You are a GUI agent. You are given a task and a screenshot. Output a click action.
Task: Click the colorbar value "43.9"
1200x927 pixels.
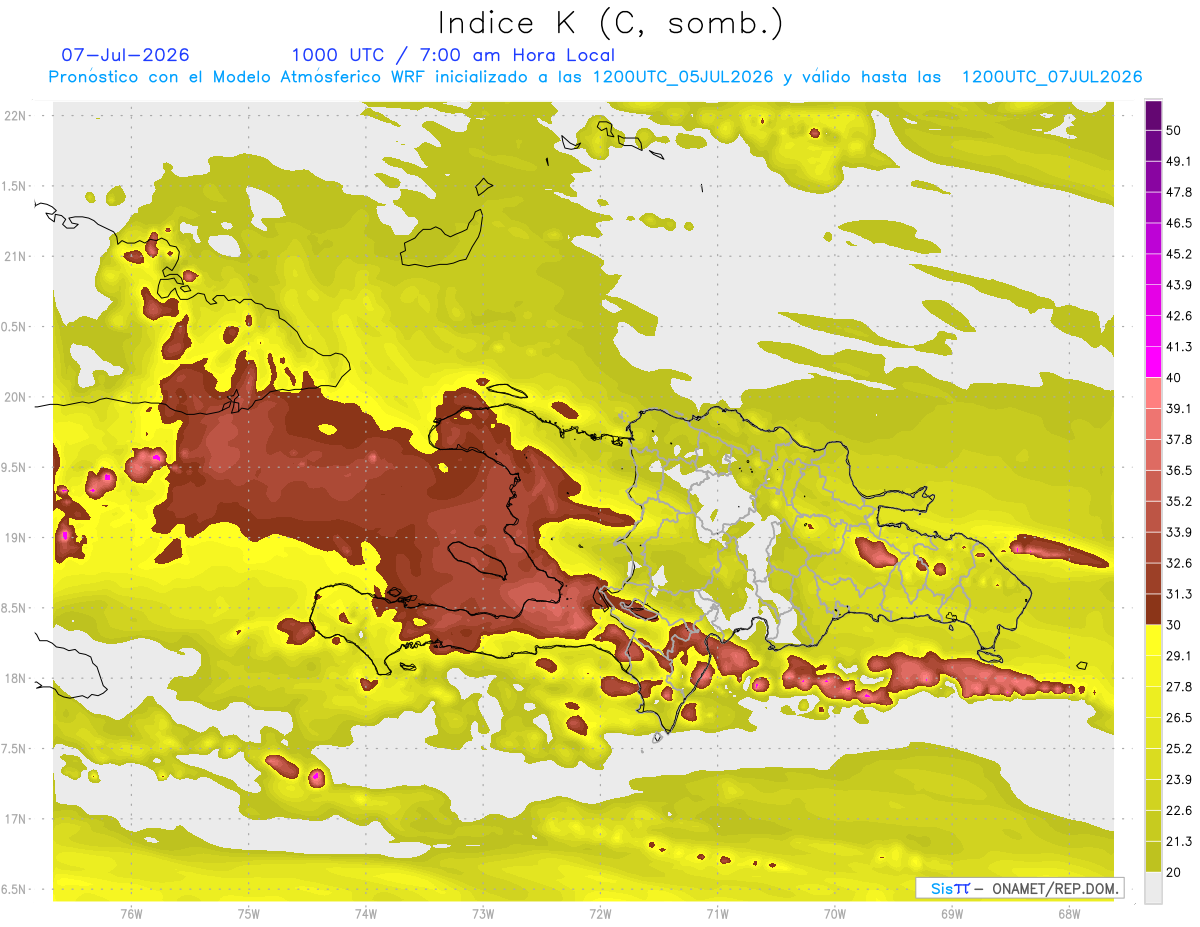(1179, 285)
